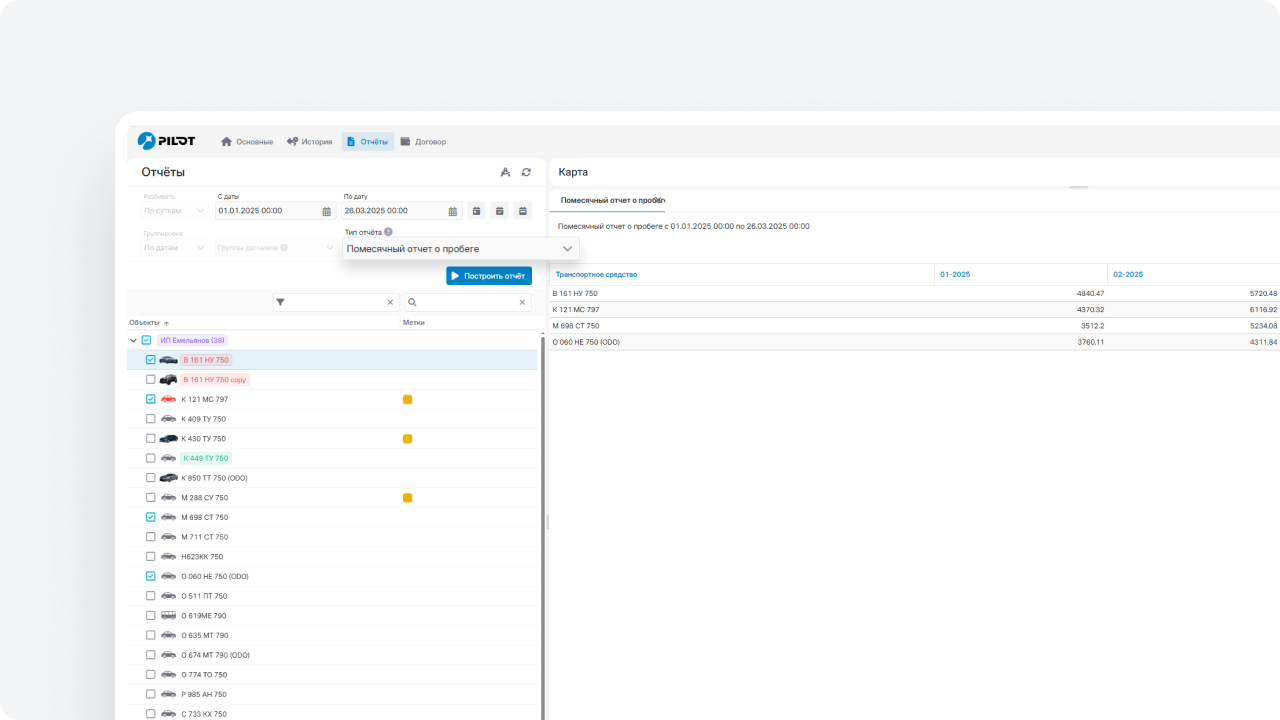Open the calendar picker for С даты

(x=327, y=211)
